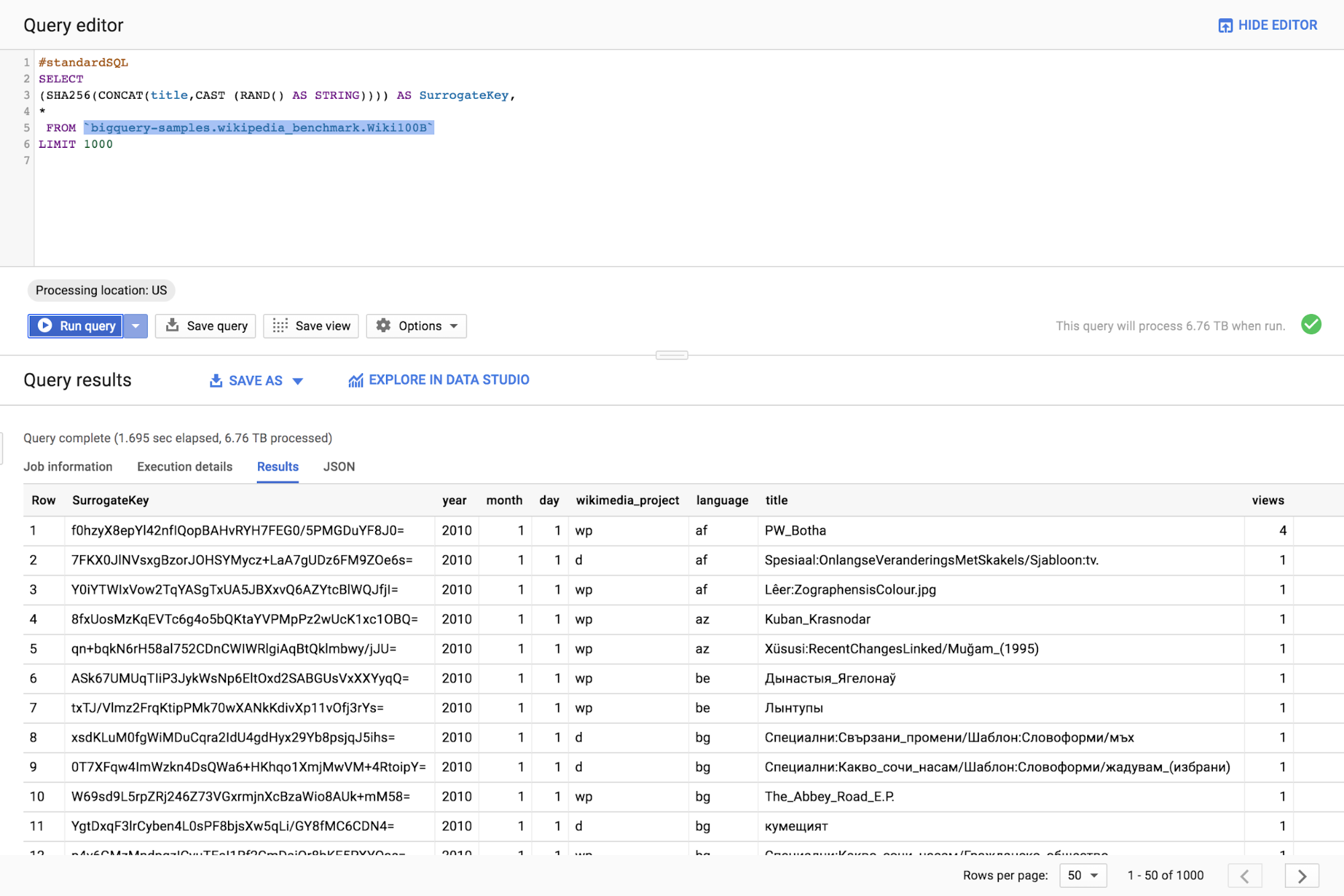Click the views column header

[x=1267, y=500]
